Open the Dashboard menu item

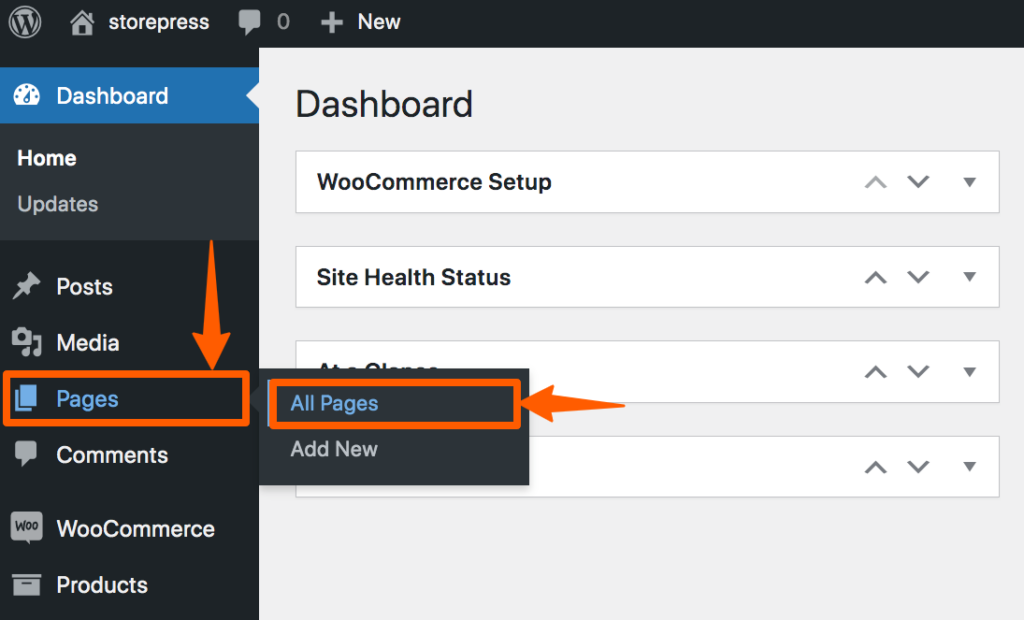coord(129,95)
